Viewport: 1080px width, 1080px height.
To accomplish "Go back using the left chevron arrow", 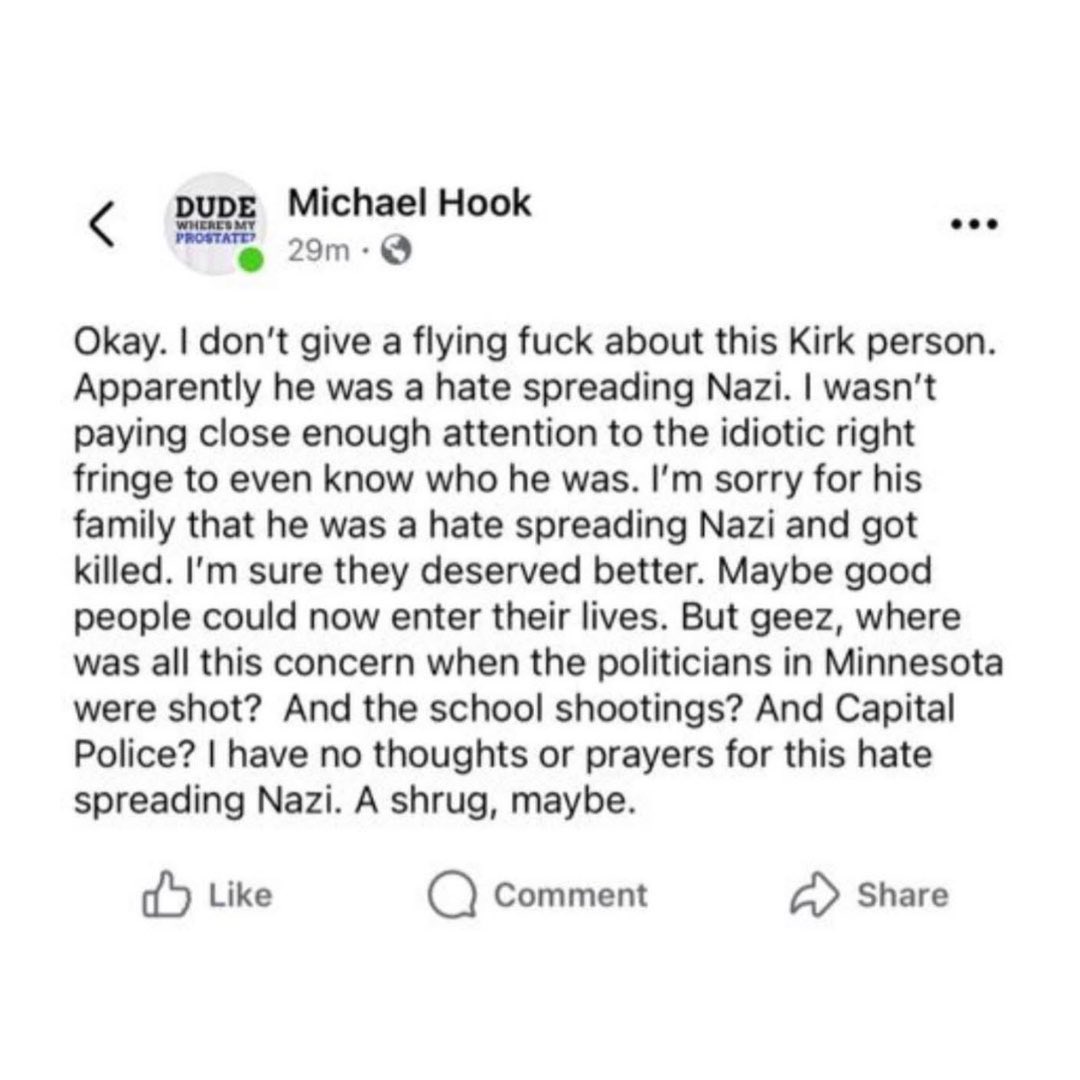I will 102,224.
